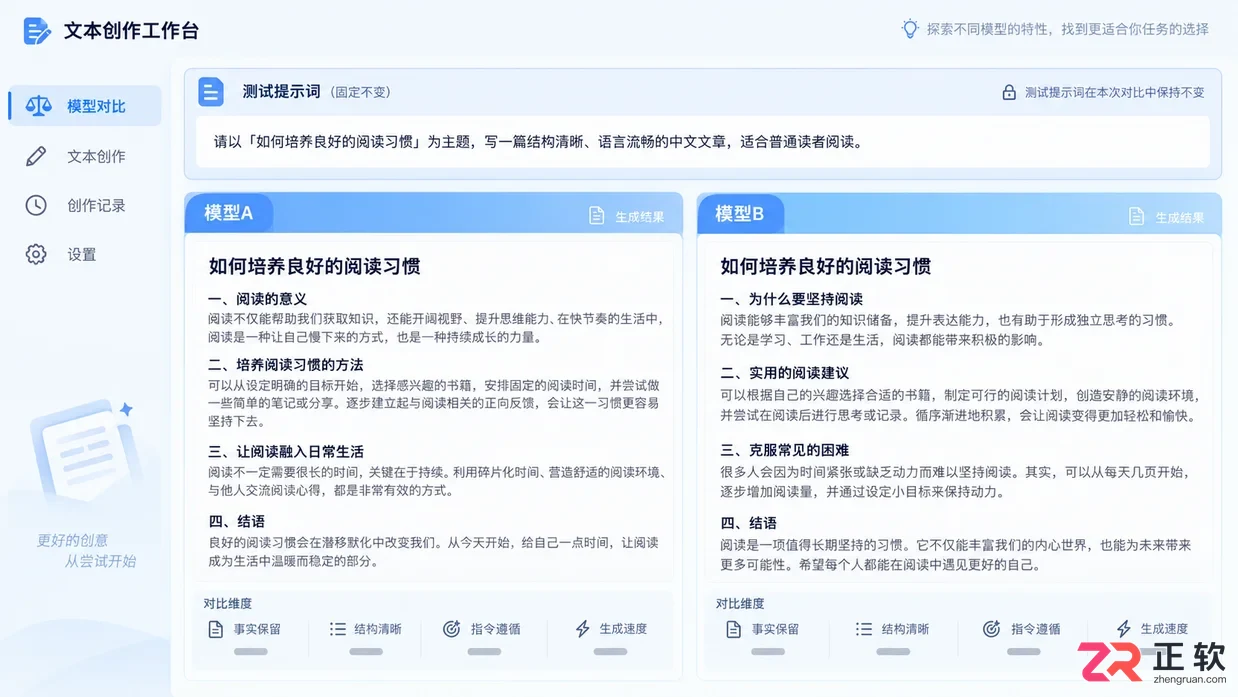Click 对比维度 label under 模型A
Viewport: 1238px width, 697px height.
coord(228,603)
